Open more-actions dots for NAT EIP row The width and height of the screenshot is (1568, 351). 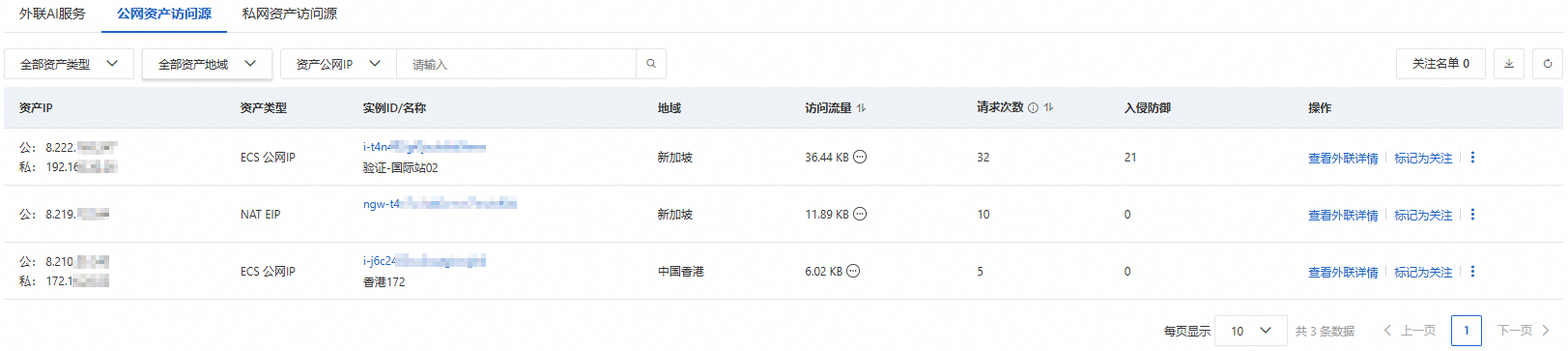pyautogui.click(x=1472, y=215)
